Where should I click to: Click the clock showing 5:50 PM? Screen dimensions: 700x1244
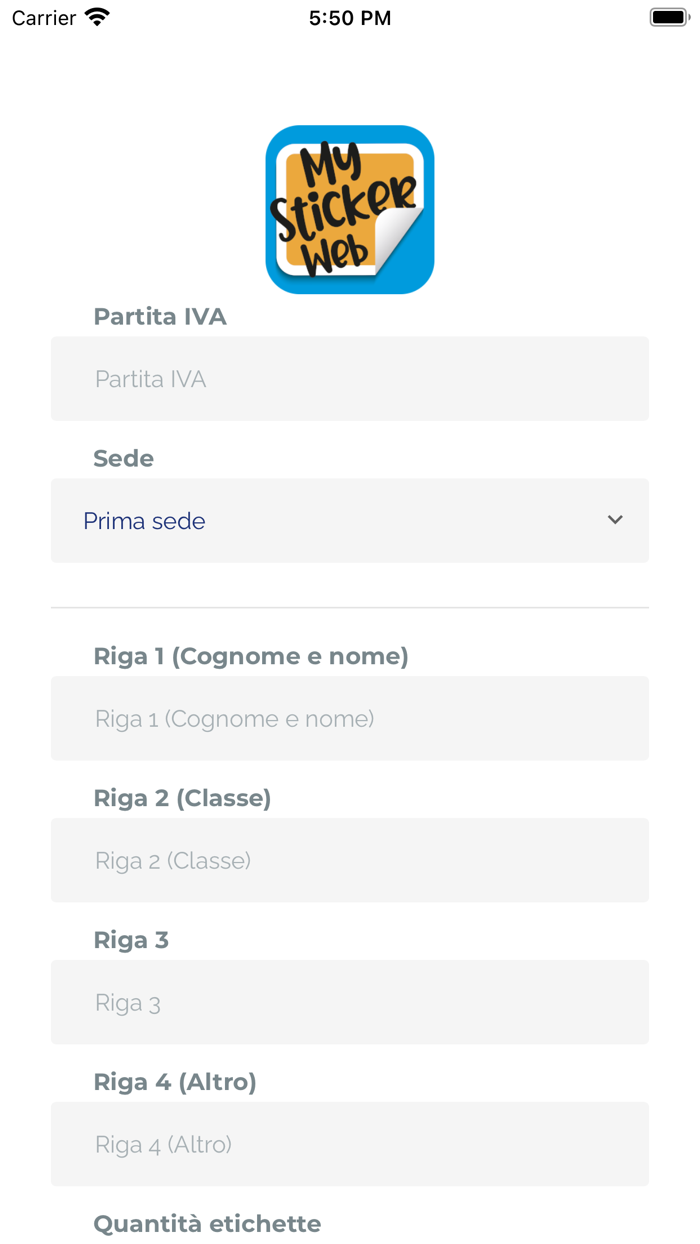pyautogui.click(x=349, y=17)
